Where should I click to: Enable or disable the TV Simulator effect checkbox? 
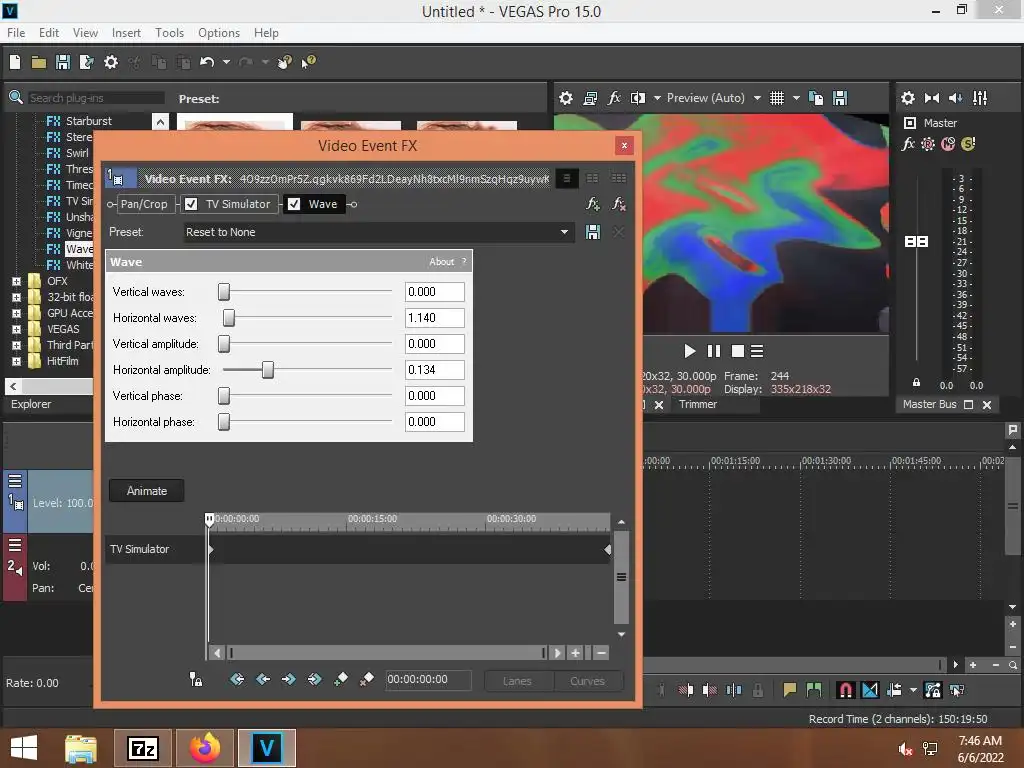click(191, 204)
